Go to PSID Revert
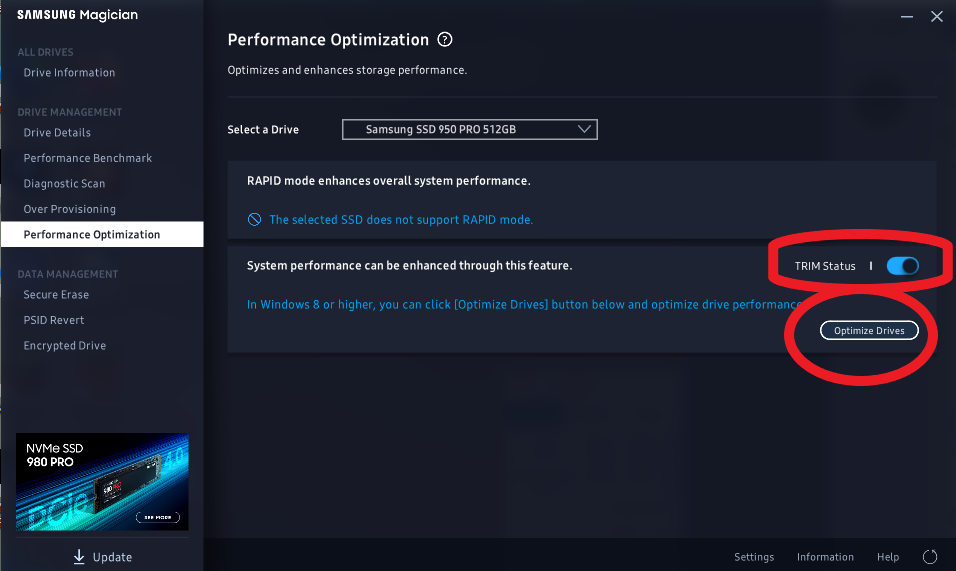 pos(54,320)
